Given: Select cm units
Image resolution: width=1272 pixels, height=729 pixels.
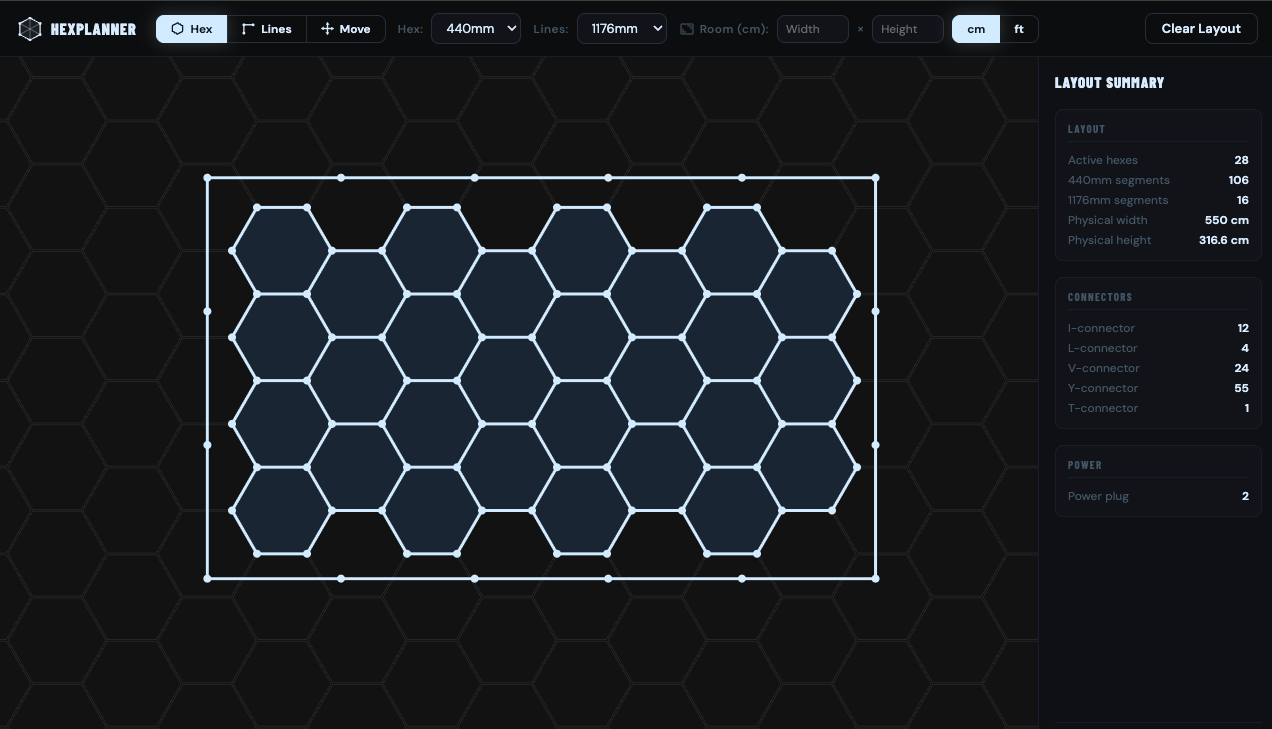Looking at the screenshot, I should (976, 29).
